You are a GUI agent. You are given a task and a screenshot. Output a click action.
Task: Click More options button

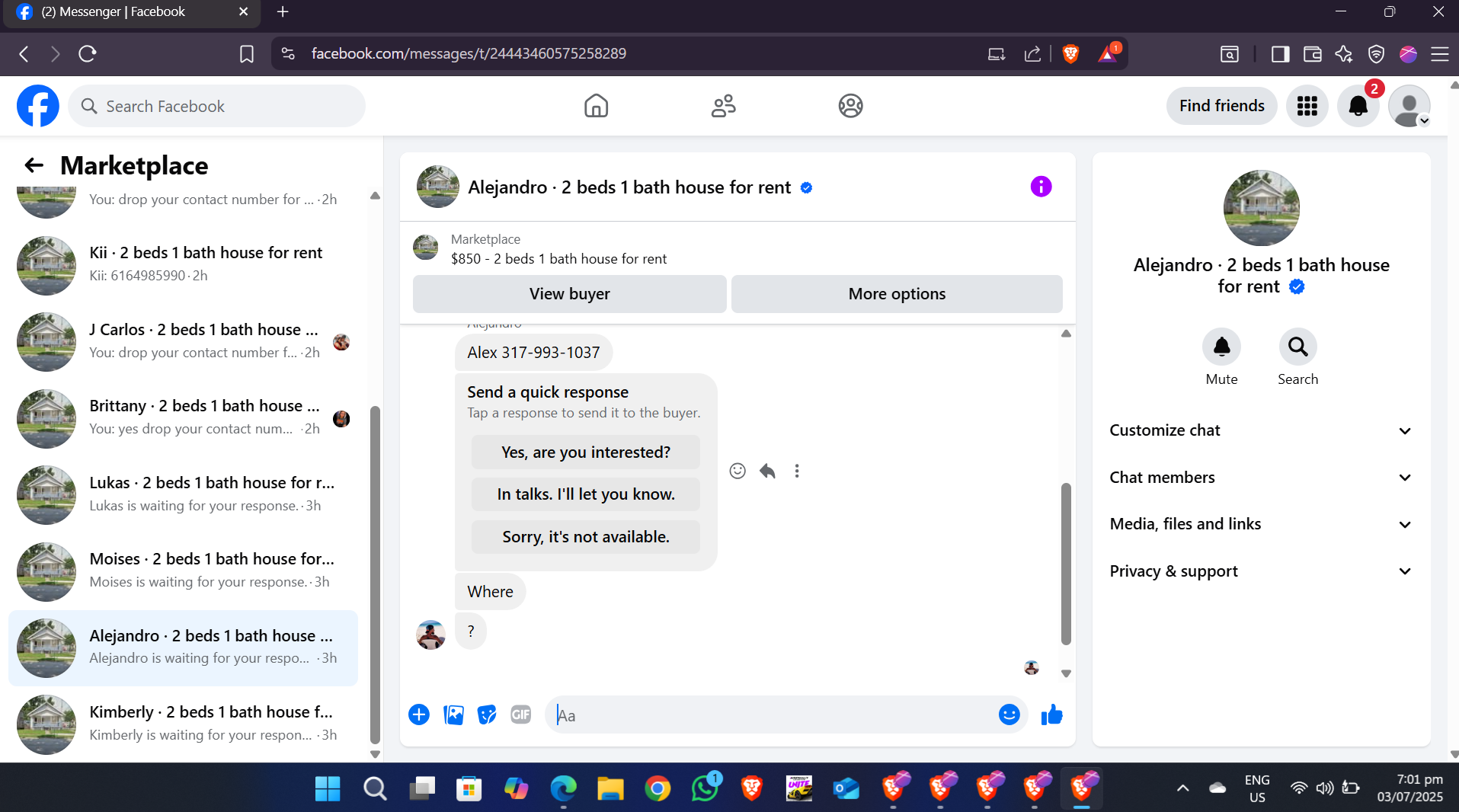pos(897,294)
